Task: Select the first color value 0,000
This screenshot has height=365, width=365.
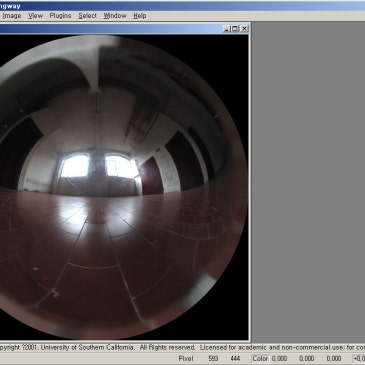Action: click(x=279, y=359)
